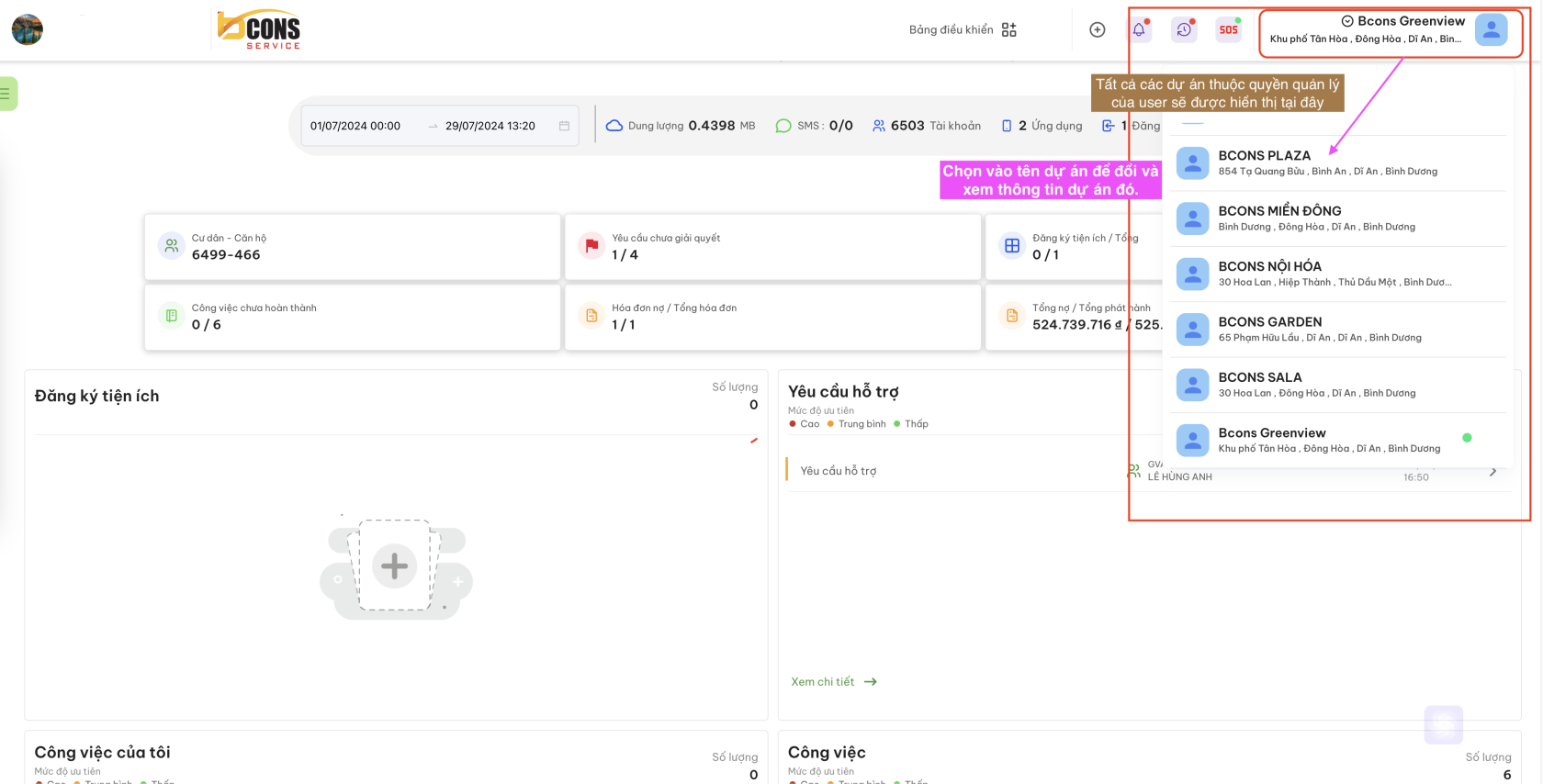Image resolution: width=1543 pixels, height=784 pixels.
Task: Select BCONS NỘI HÓA project
Action: tap(1339, 274)
